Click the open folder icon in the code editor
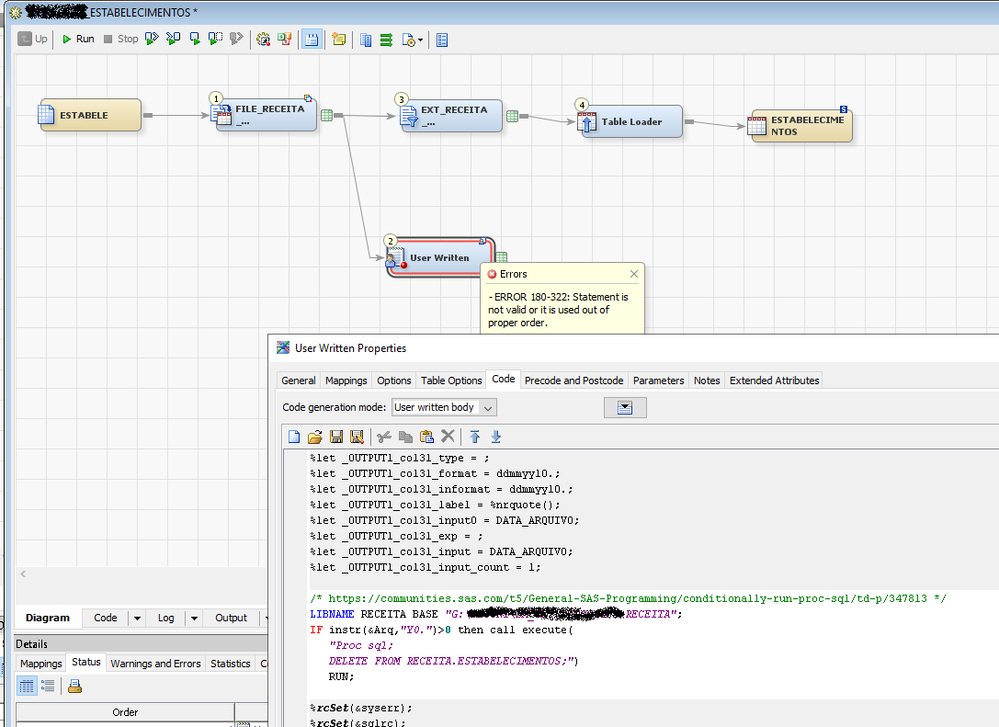999x727 pixels. tap(315, 436)
